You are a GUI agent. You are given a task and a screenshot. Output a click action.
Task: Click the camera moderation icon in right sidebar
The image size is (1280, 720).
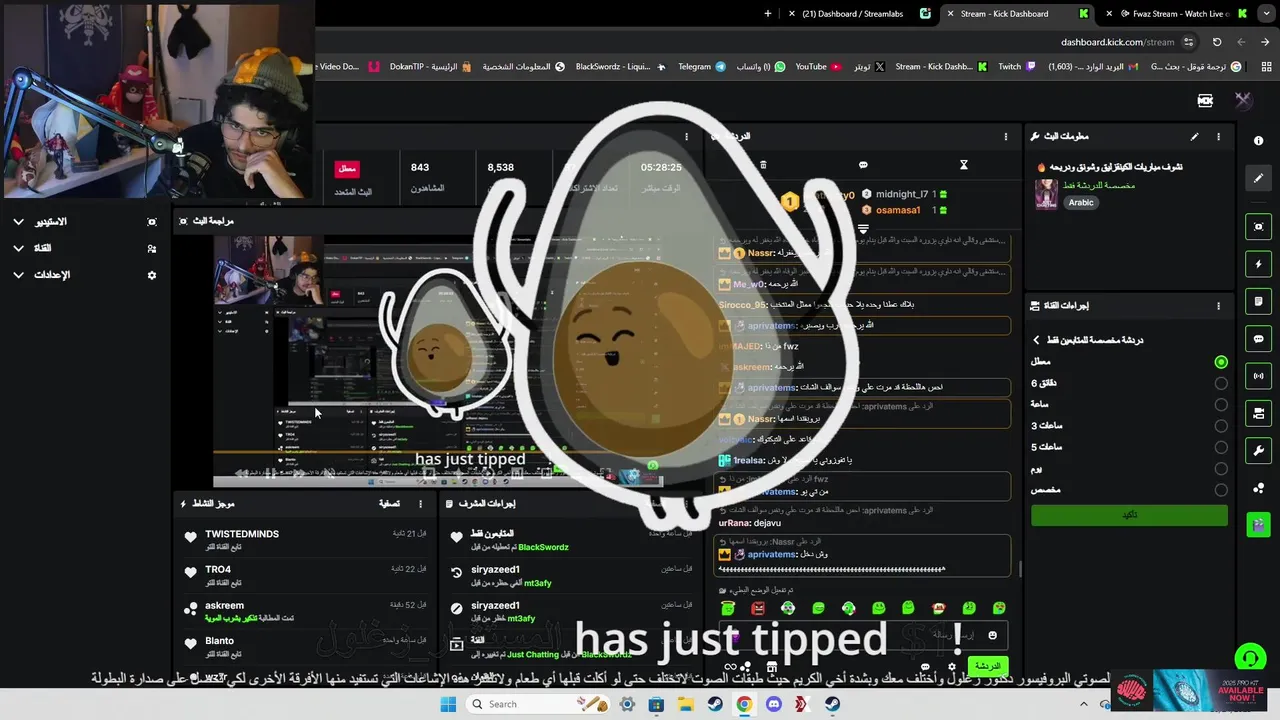click(1258, 413)
